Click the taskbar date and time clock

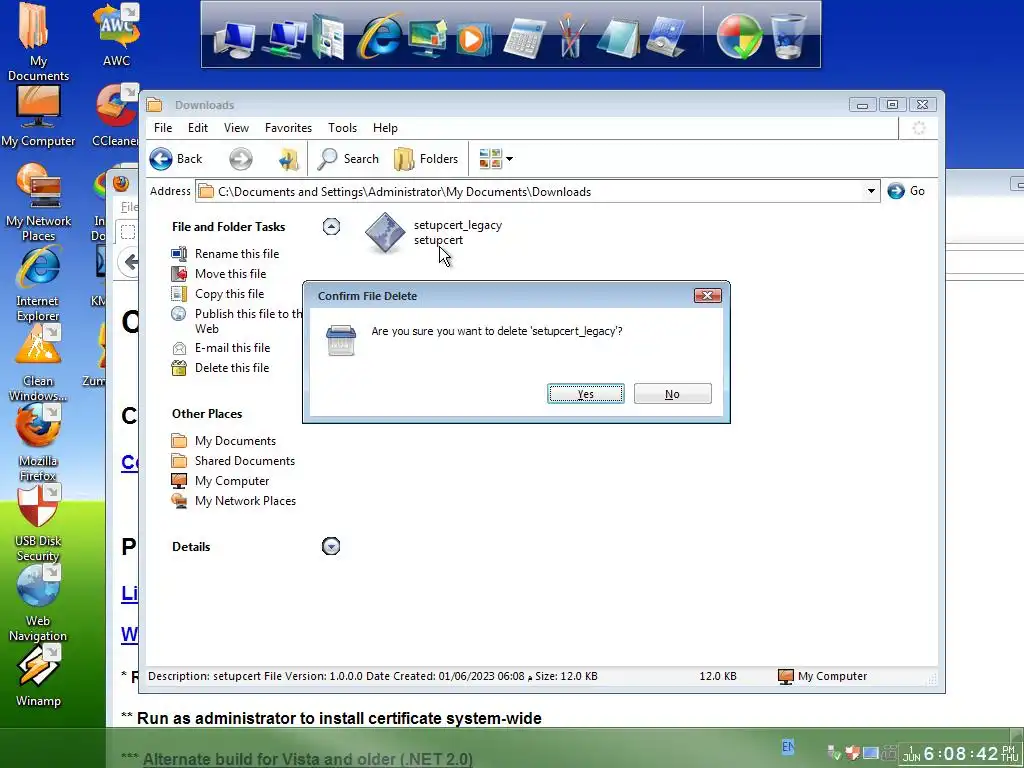point(960,754)
